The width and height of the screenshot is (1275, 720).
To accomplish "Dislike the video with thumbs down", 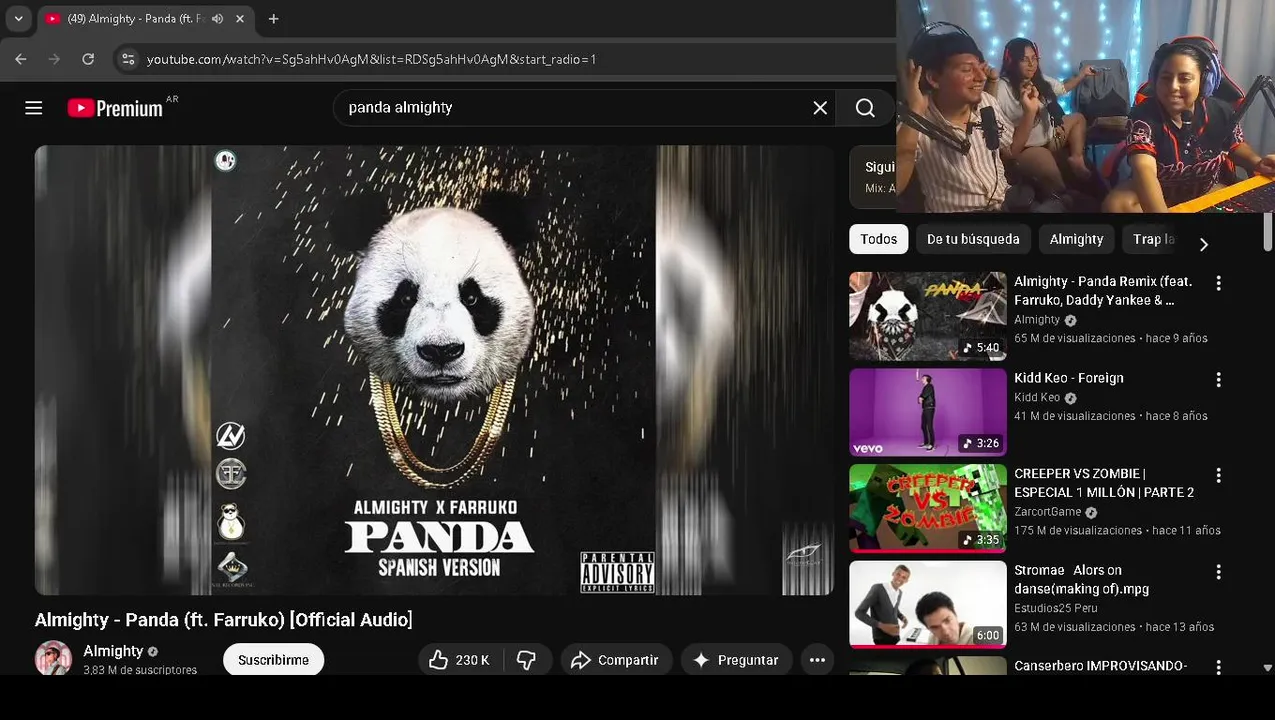I will (526, 660).
